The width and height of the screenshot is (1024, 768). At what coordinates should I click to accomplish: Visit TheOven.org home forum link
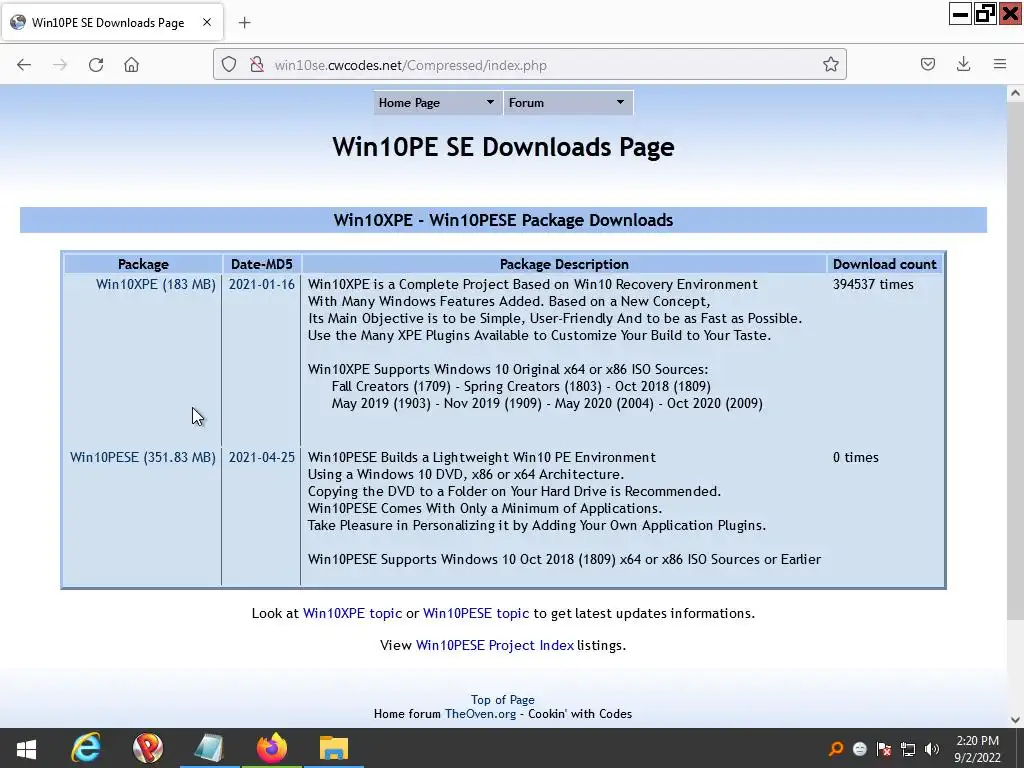coord(481,714)
